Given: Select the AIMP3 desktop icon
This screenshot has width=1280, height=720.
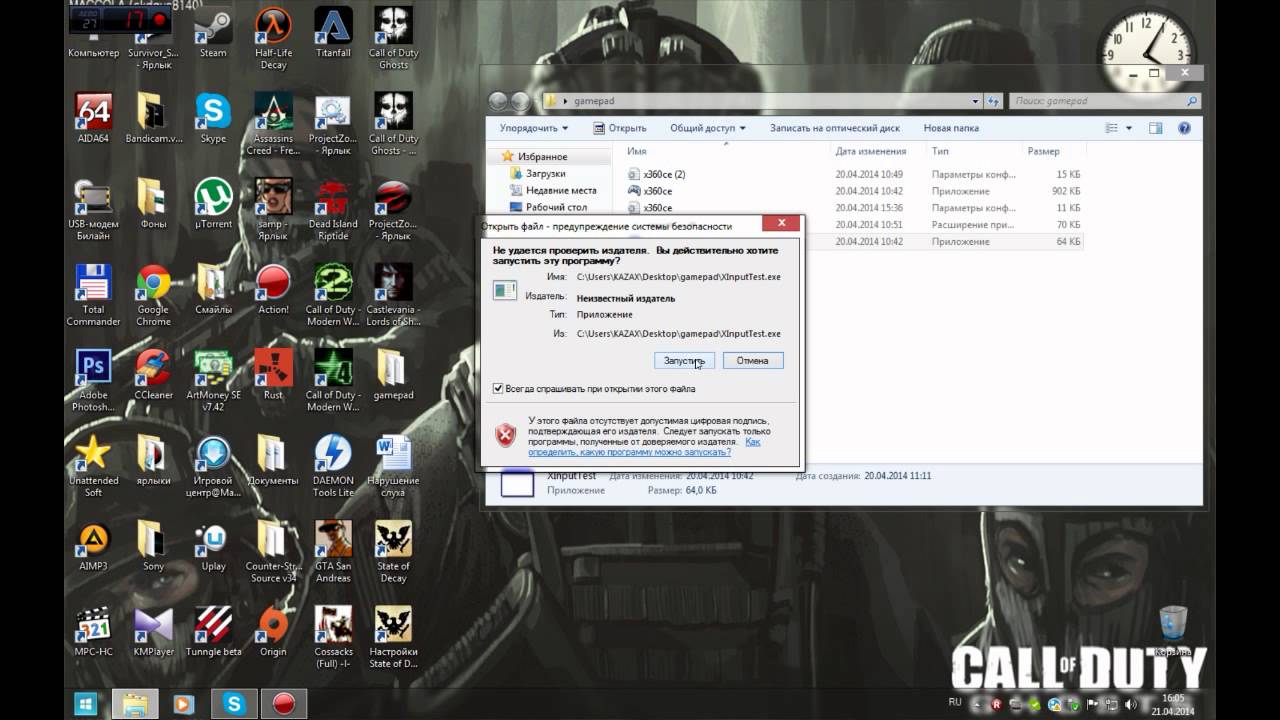Looking at the screenshot, I should click(x=93, y=546).
